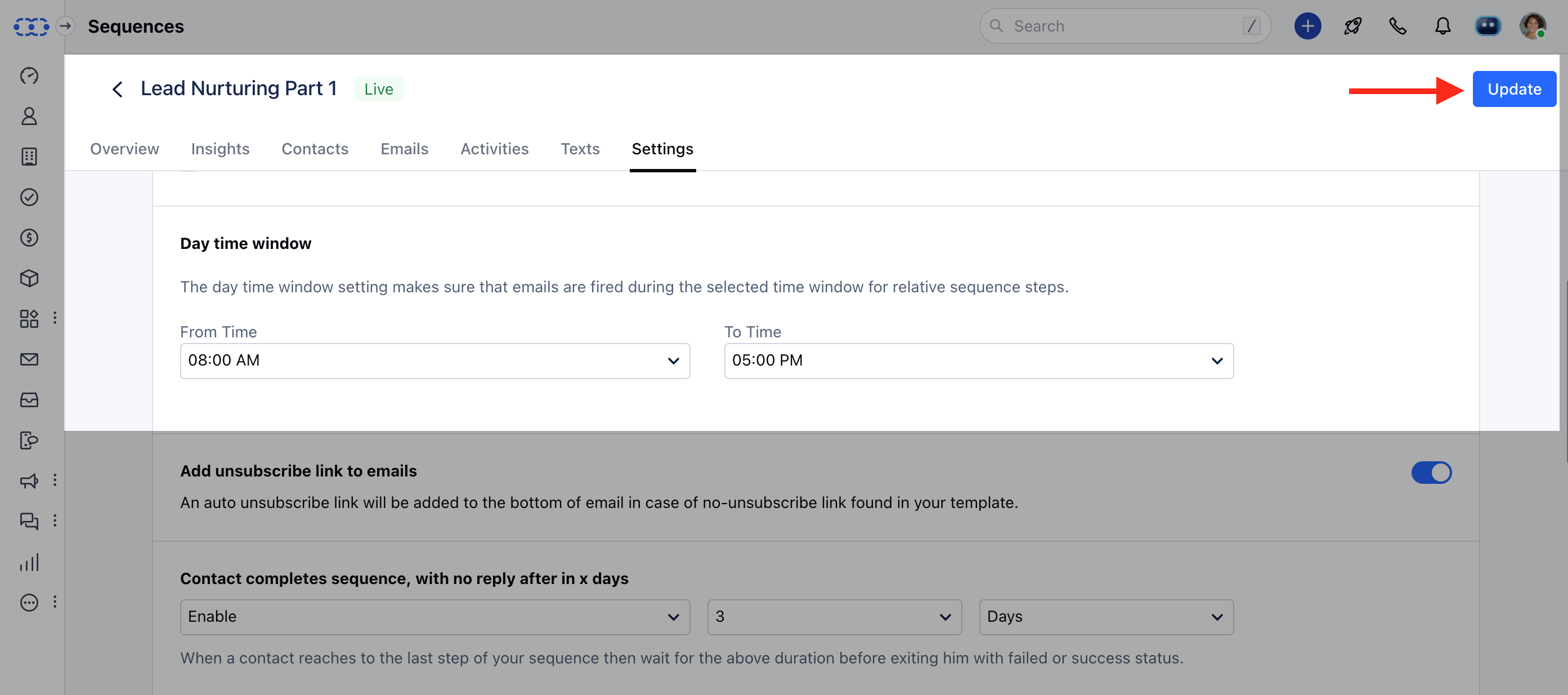The height and width of the screenshot is (695, 1568).
Task: Click the Add unsubscribe link to emails heading
Action: (298, 471)
